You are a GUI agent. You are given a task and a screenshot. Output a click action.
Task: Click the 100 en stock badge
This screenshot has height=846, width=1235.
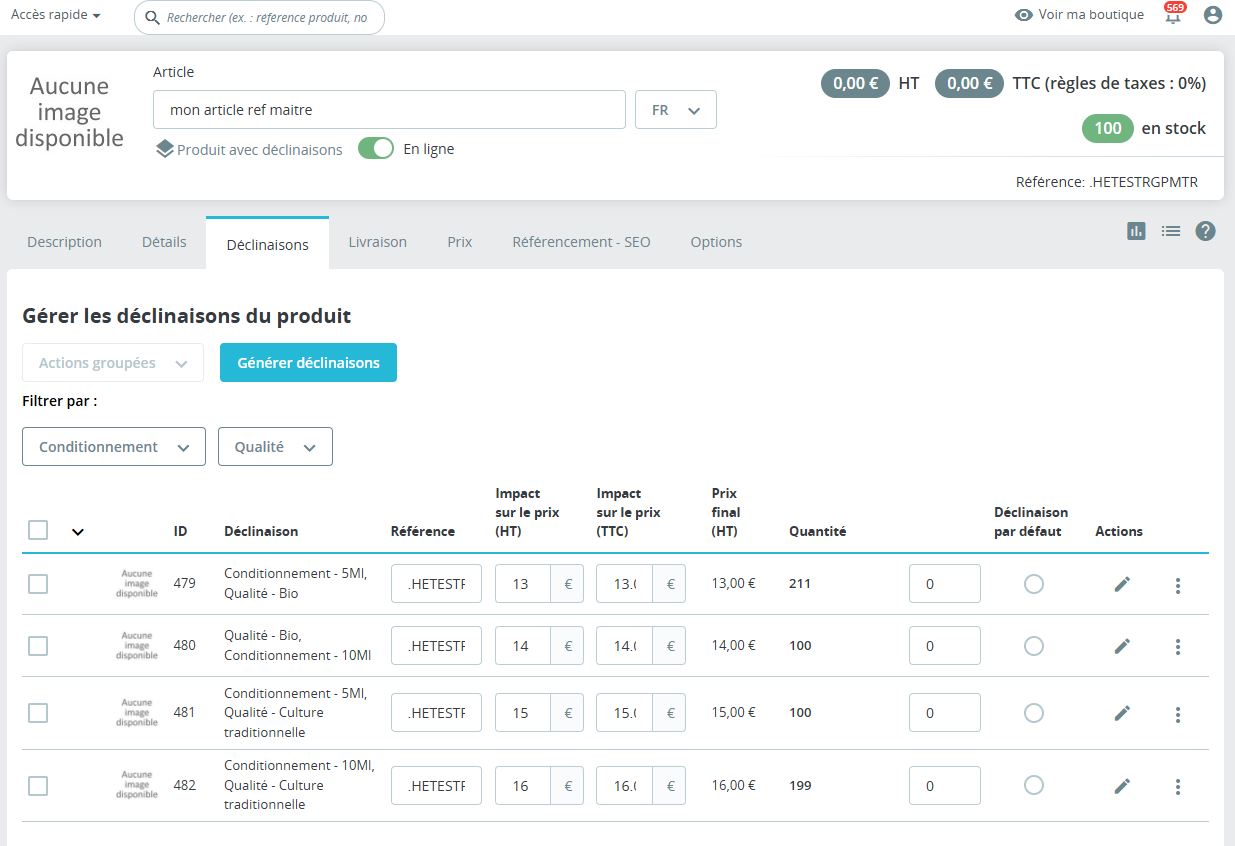pyautogui.click(x=1108, y=128)
